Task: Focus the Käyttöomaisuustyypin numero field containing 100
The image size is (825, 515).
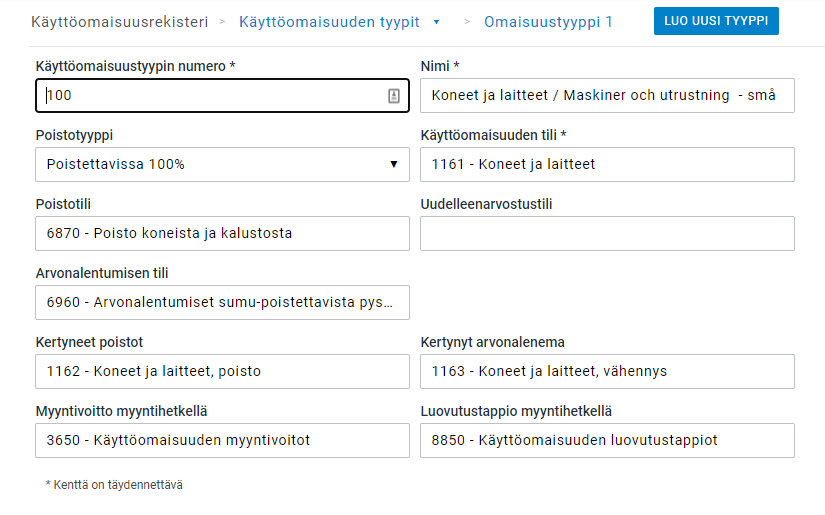Action: pyautogui.click(x=210, y=96)
